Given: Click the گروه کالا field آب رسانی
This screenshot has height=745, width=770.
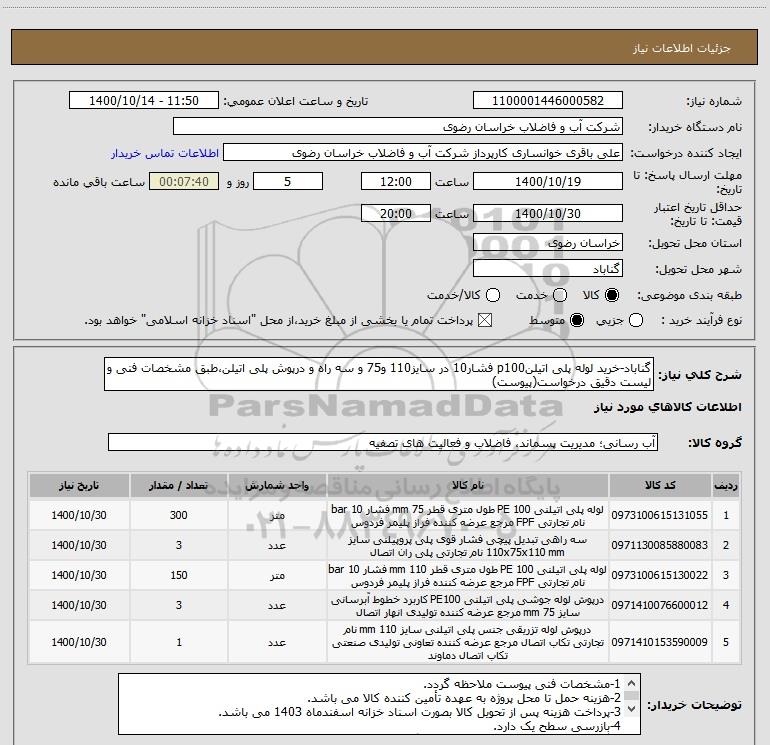Looking at the screenshot, I should pyautogui.click(x=383, y=442).
